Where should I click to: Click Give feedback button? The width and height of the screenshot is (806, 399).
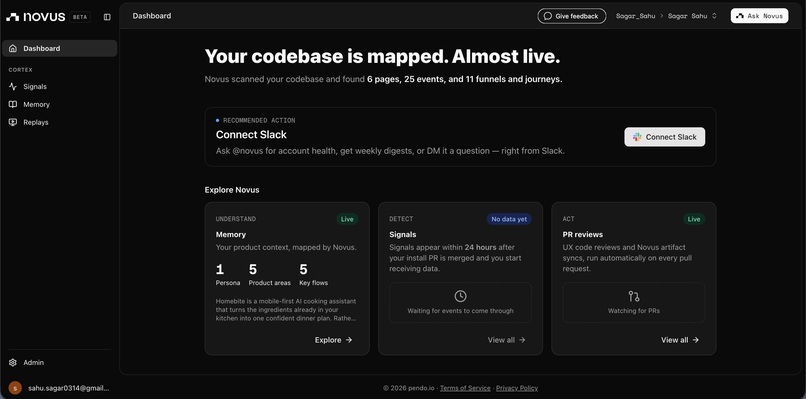coord(572,16)
